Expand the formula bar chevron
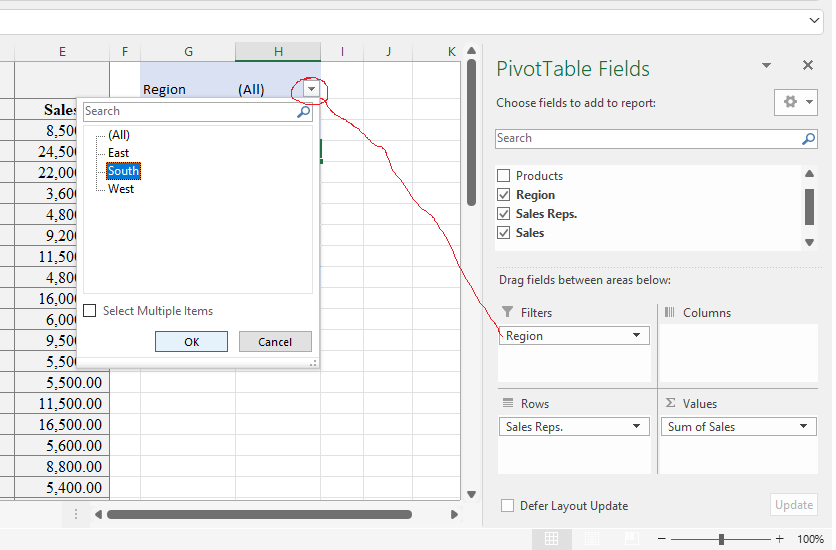Viewport: 836px width, 550px height. [x=814, y=20]
